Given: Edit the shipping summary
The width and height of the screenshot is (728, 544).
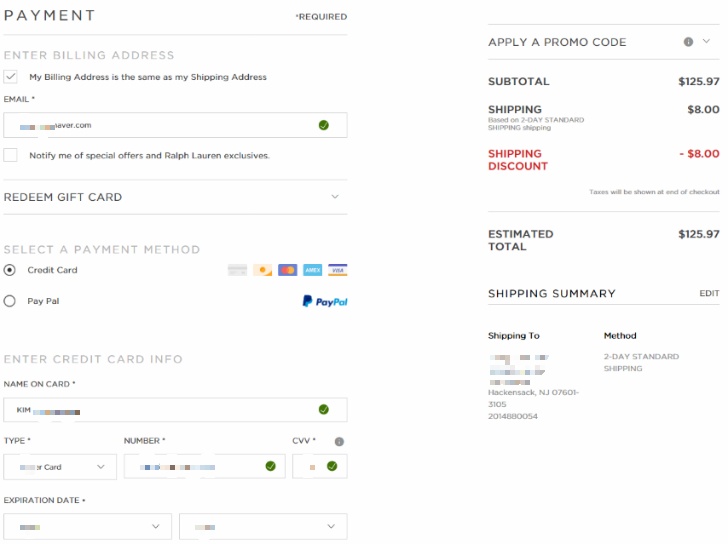Looking at the screenshot, I should 709,293.
